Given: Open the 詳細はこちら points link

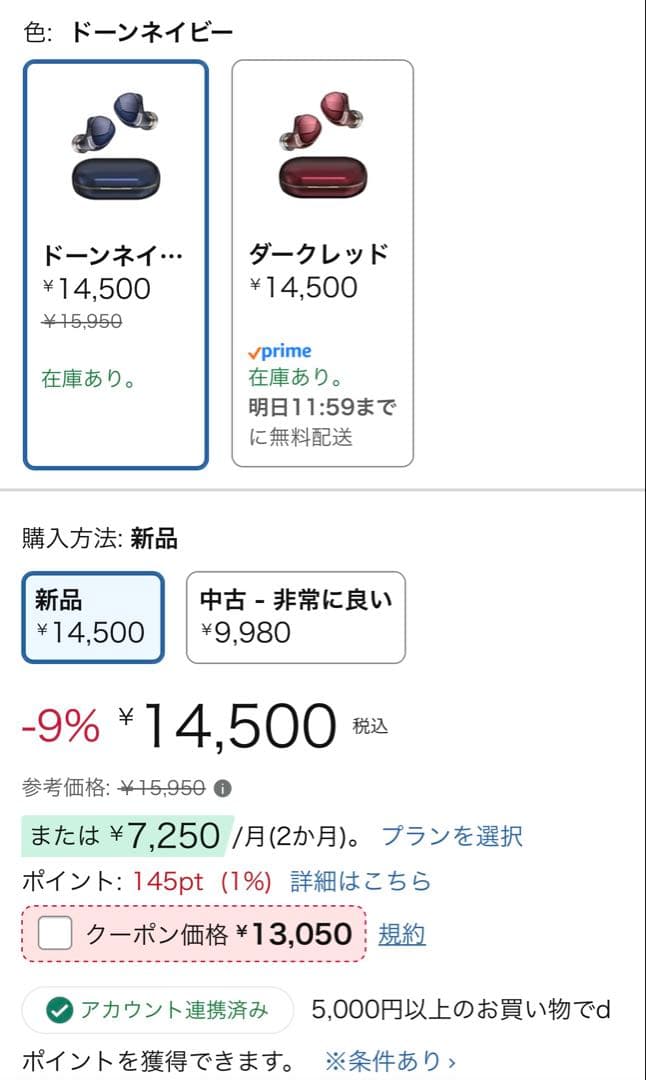Looking at the screenshot, I should tap(360, 881).
